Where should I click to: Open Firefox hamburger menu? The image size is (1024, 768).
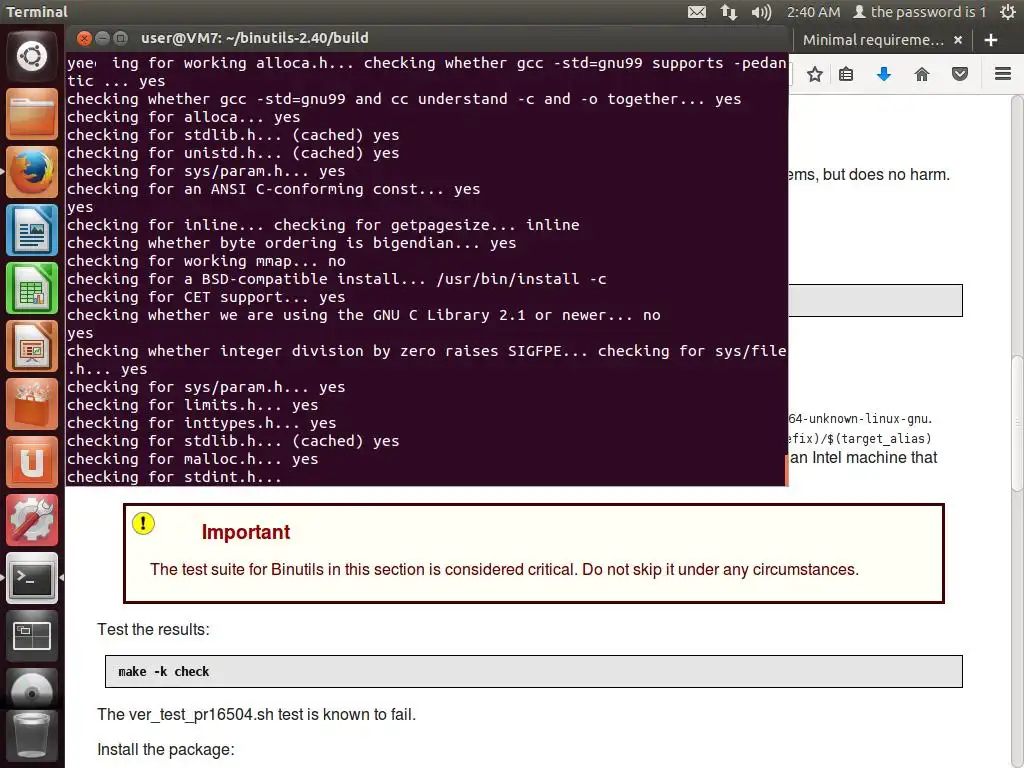1003,74
